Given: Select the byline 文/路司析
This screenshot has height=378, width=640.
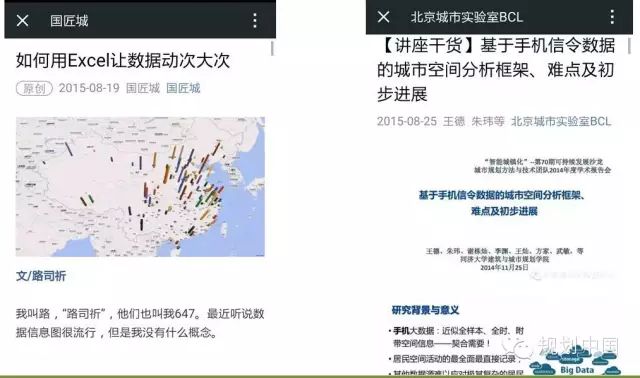Looking at the screenshot, I should (x=41, y=276).
